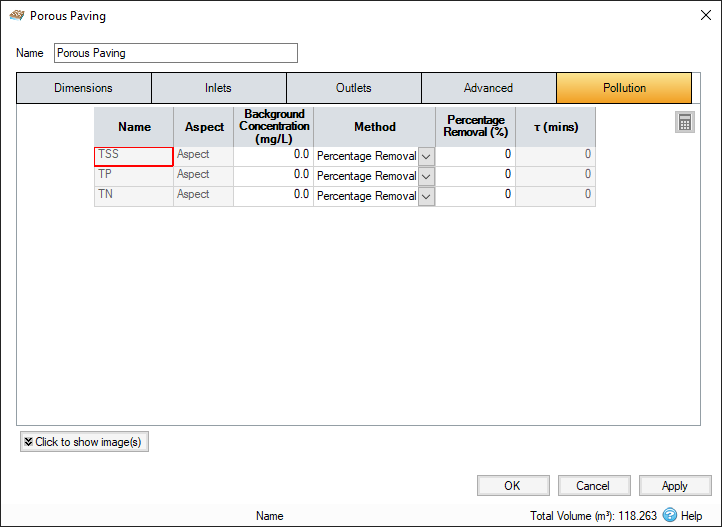Click the Cancel button
Image resolution: width=722 pixels, height=527 pixels.
[x=594, y=486]
